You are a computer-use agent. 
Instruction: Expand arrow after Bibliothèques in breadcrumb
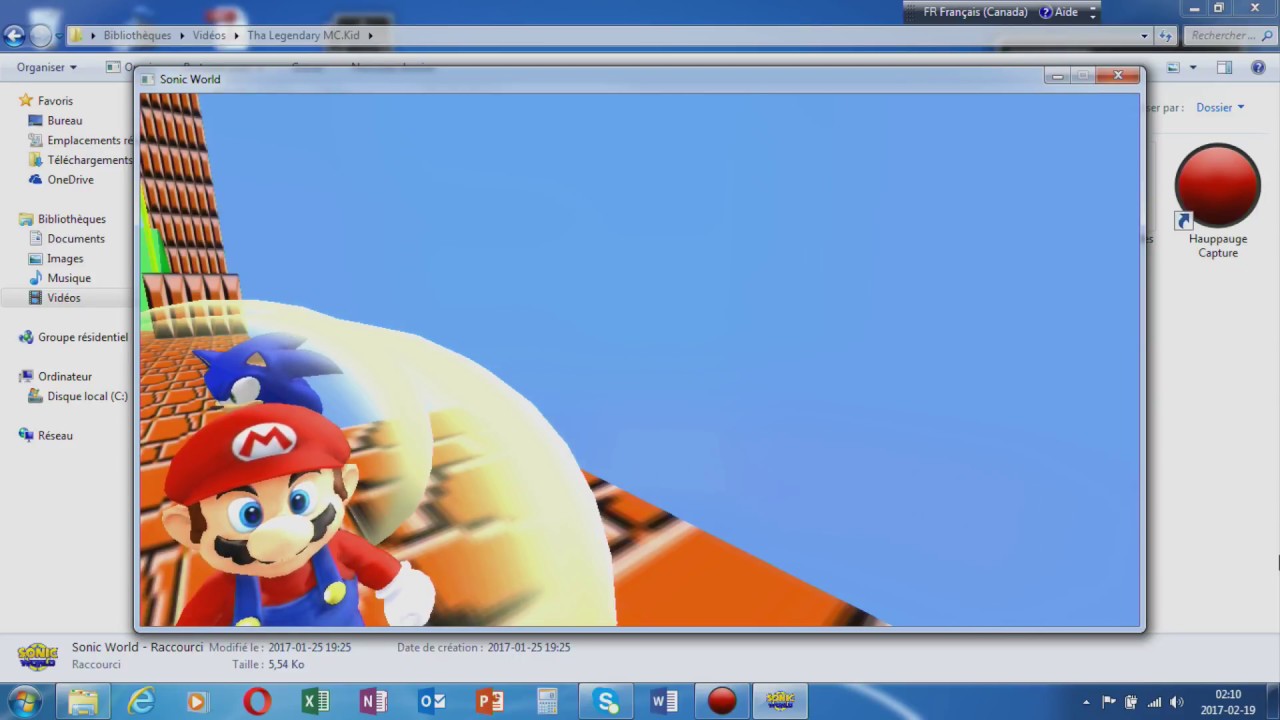(x=182, y=36)
